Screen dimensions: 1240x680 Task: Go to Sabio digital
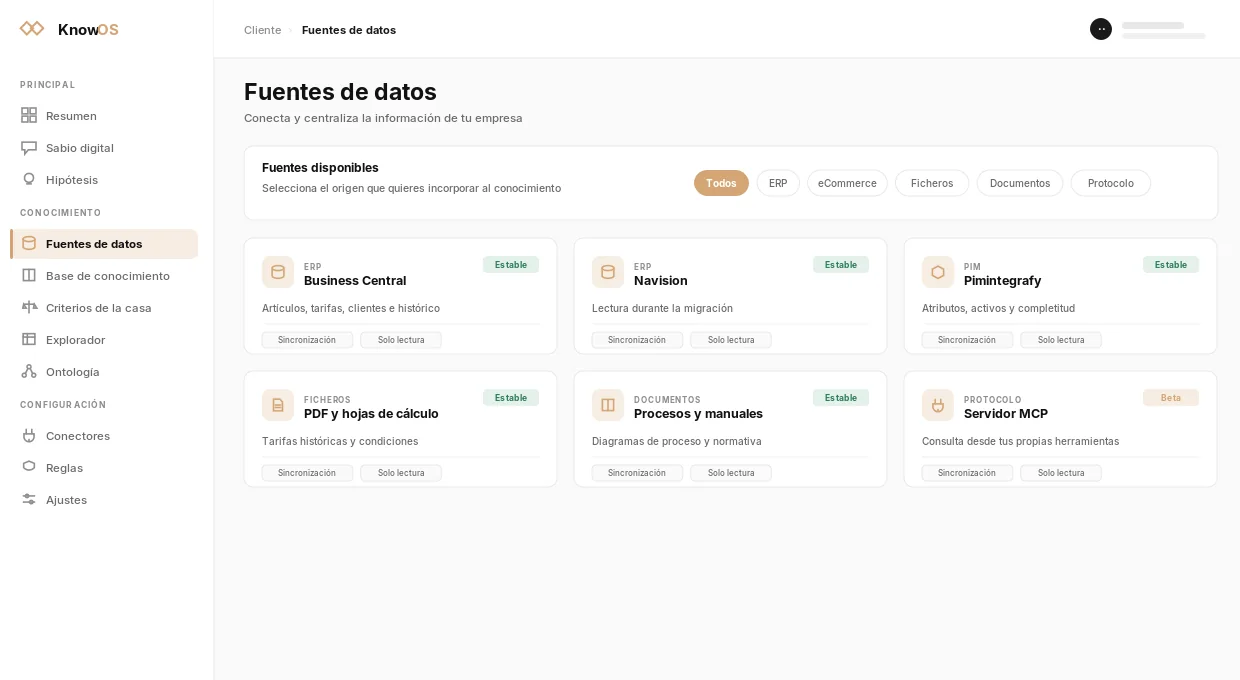click(x=104, y=147)
